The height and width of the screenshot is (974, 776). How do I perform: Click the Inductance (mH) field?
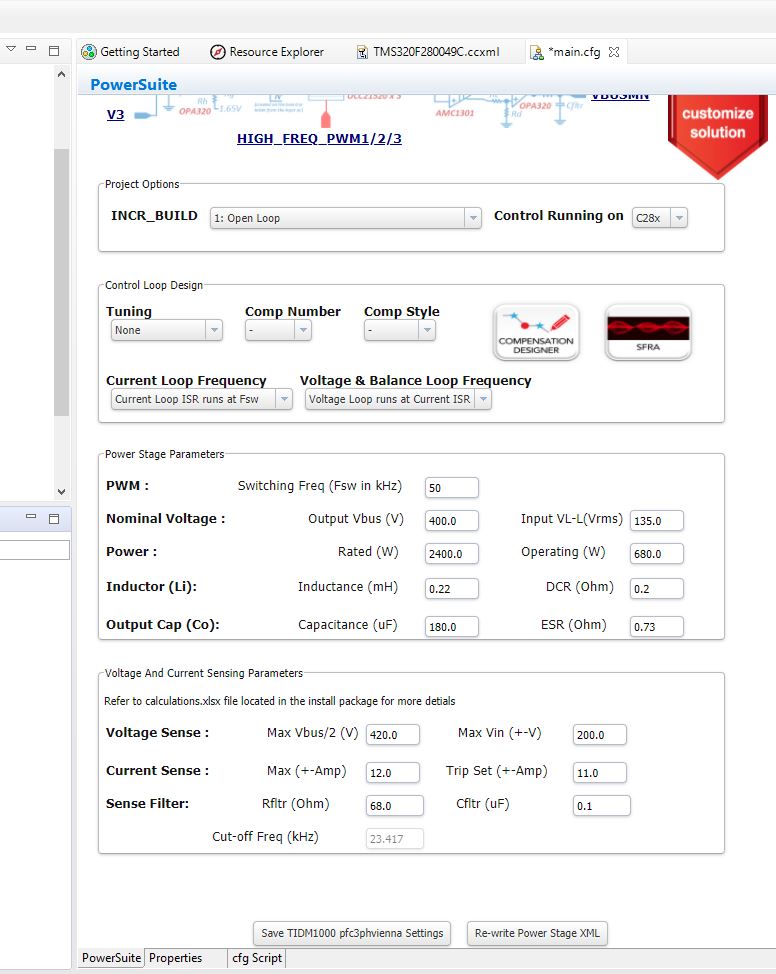452,588
